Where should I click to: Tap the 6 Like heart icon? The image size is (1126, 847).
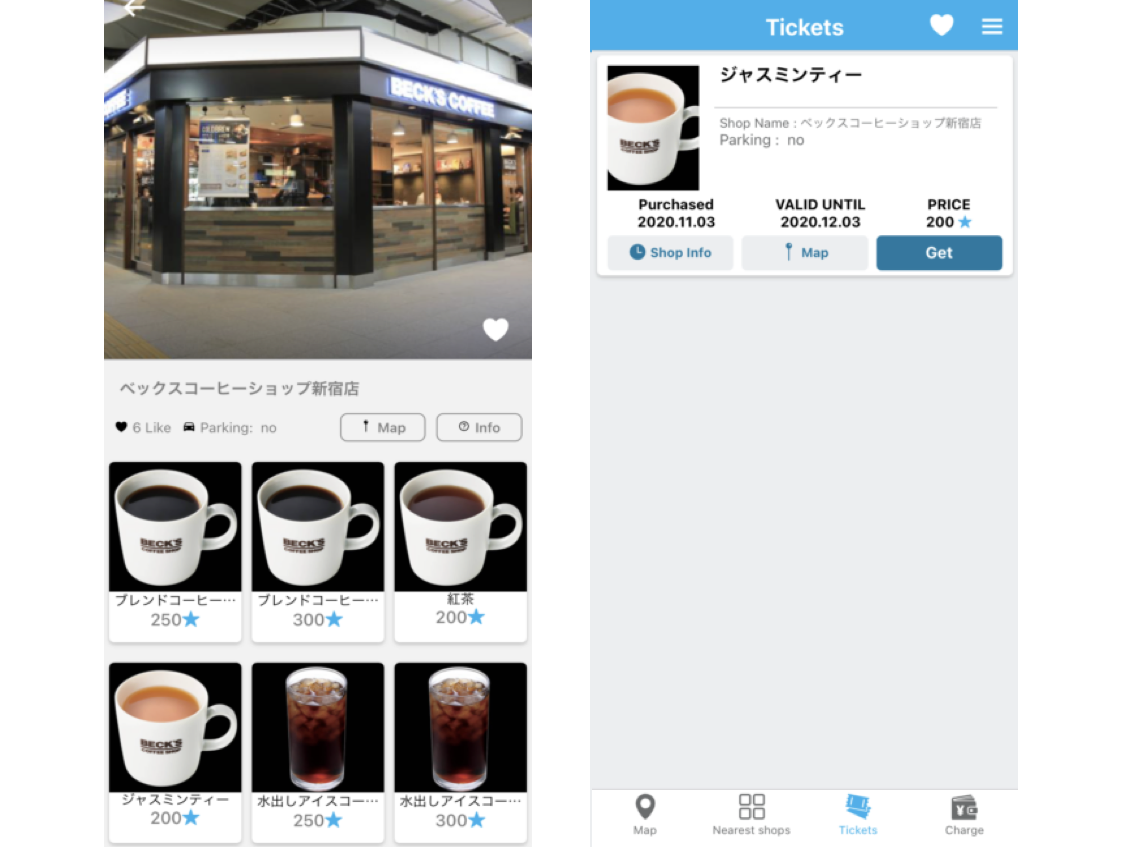click(x=121, y=427)
